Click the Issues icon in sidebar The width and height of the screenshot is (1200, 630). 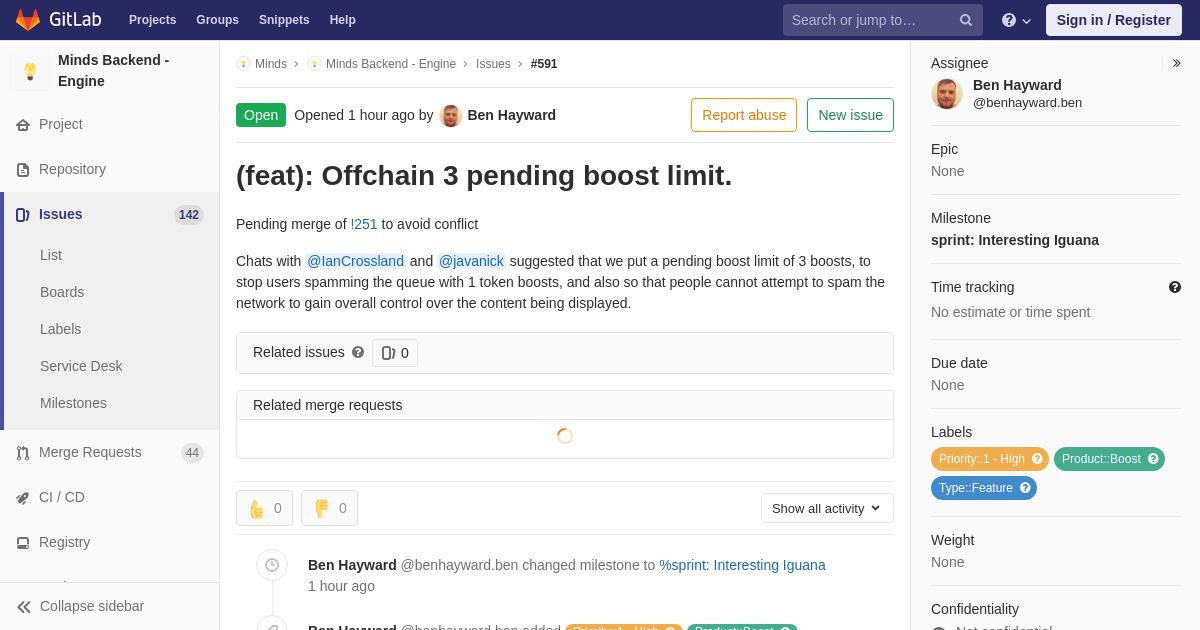tap(23, 215)
